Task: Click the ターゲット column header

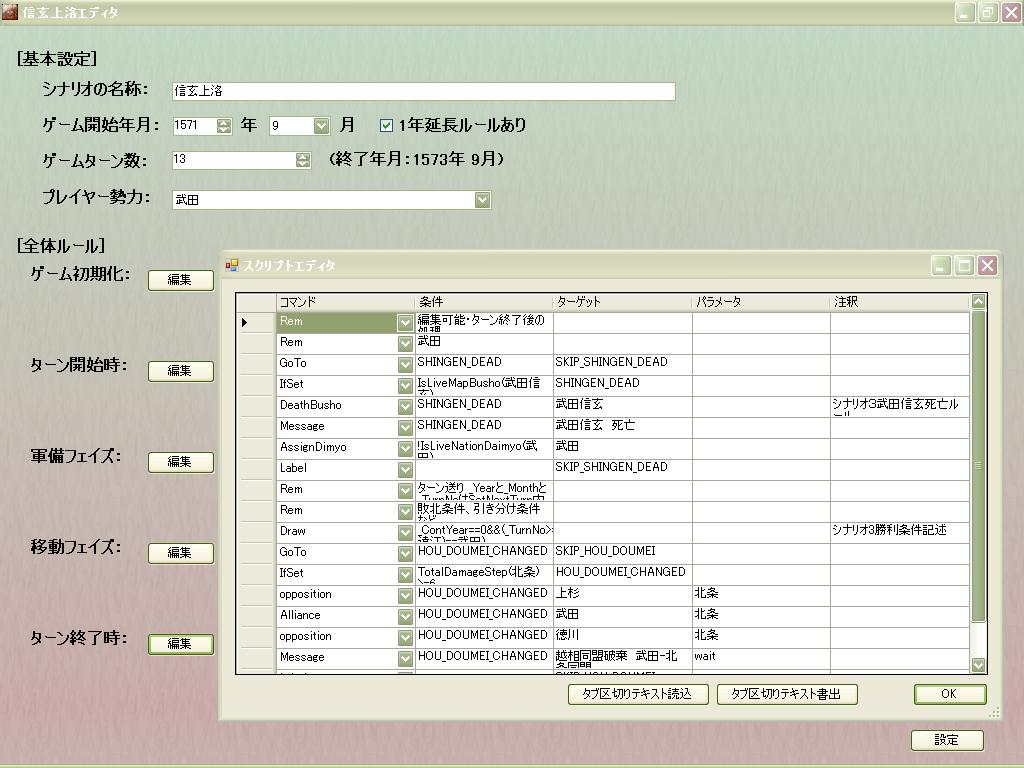Action: click(622, 302)
